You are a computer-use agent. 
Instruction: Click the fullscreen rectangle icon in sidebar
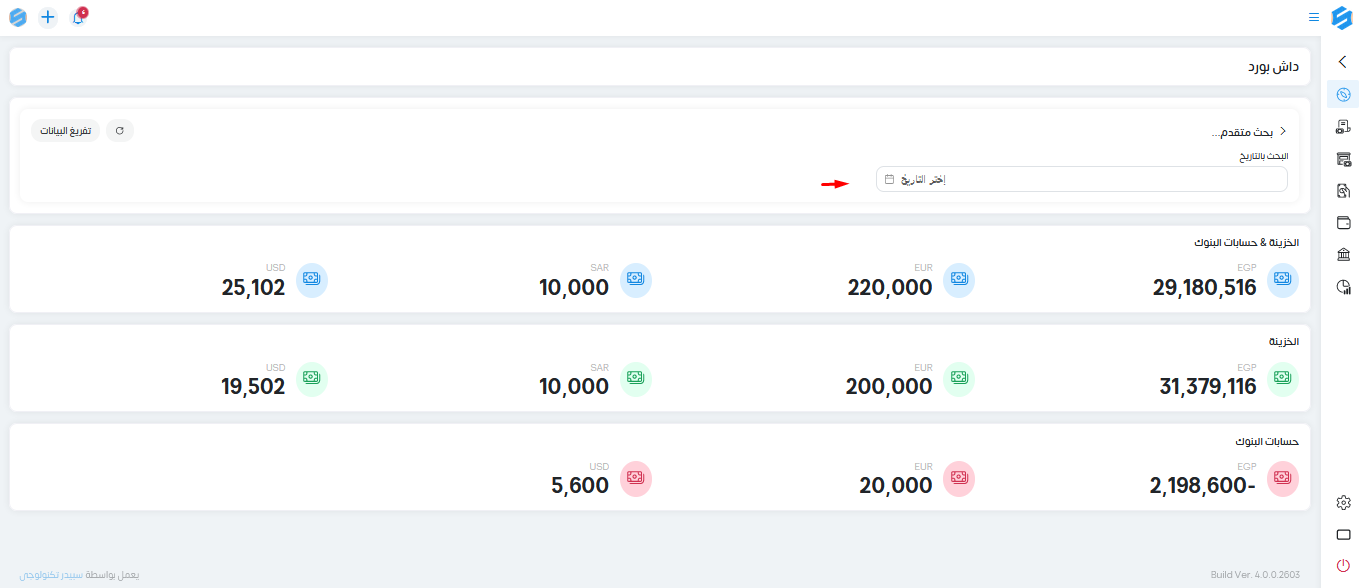pos(1343,535)
